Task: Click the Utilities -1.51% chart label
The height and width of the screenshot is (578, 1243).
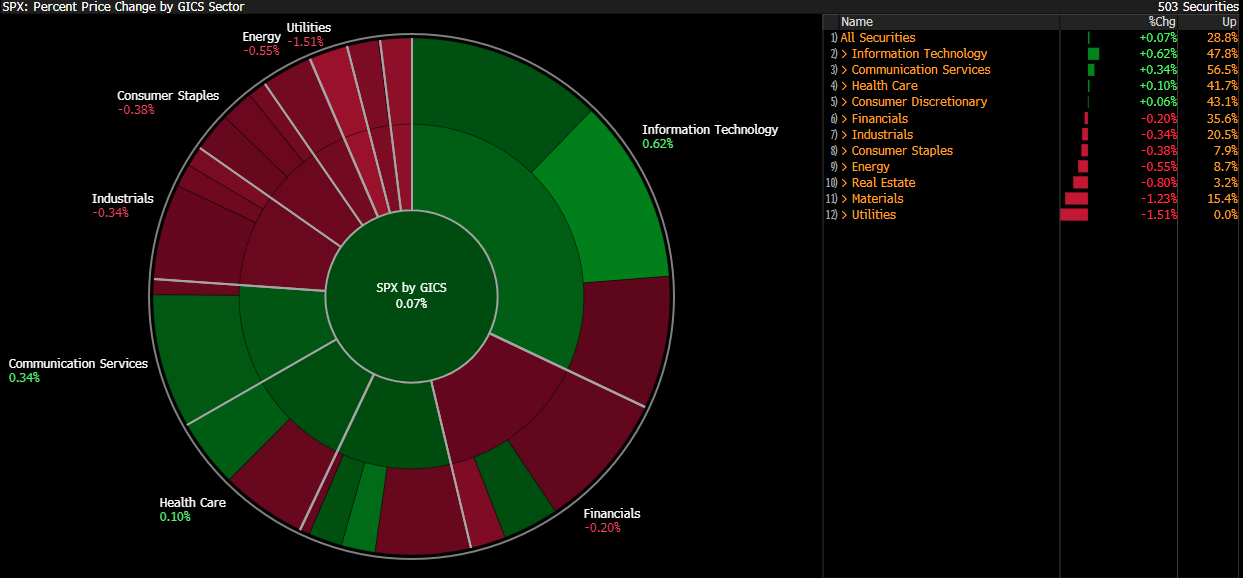Action: coord(308,34)
